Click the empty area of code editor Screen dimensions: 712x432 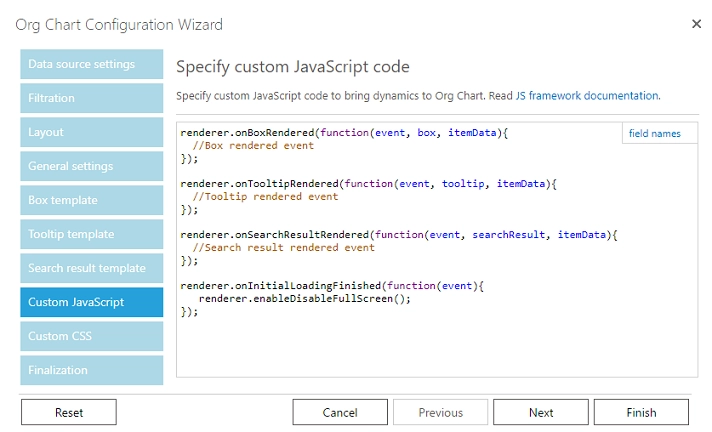pos(436,348)
